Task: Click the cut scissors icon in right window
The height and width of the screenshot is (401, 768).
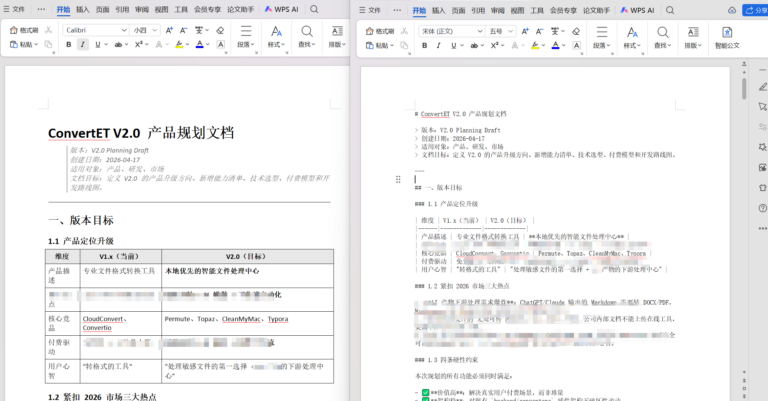Action: point(404,31)
